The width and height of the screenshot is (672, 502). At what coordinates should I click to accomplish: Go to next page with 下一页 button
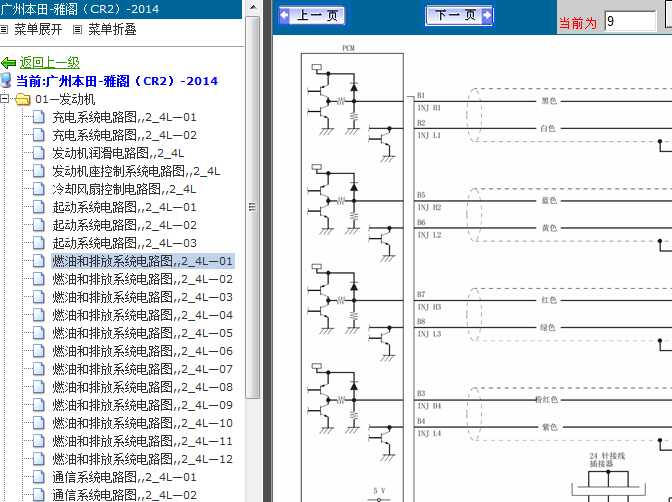click(x=459, y=15)
